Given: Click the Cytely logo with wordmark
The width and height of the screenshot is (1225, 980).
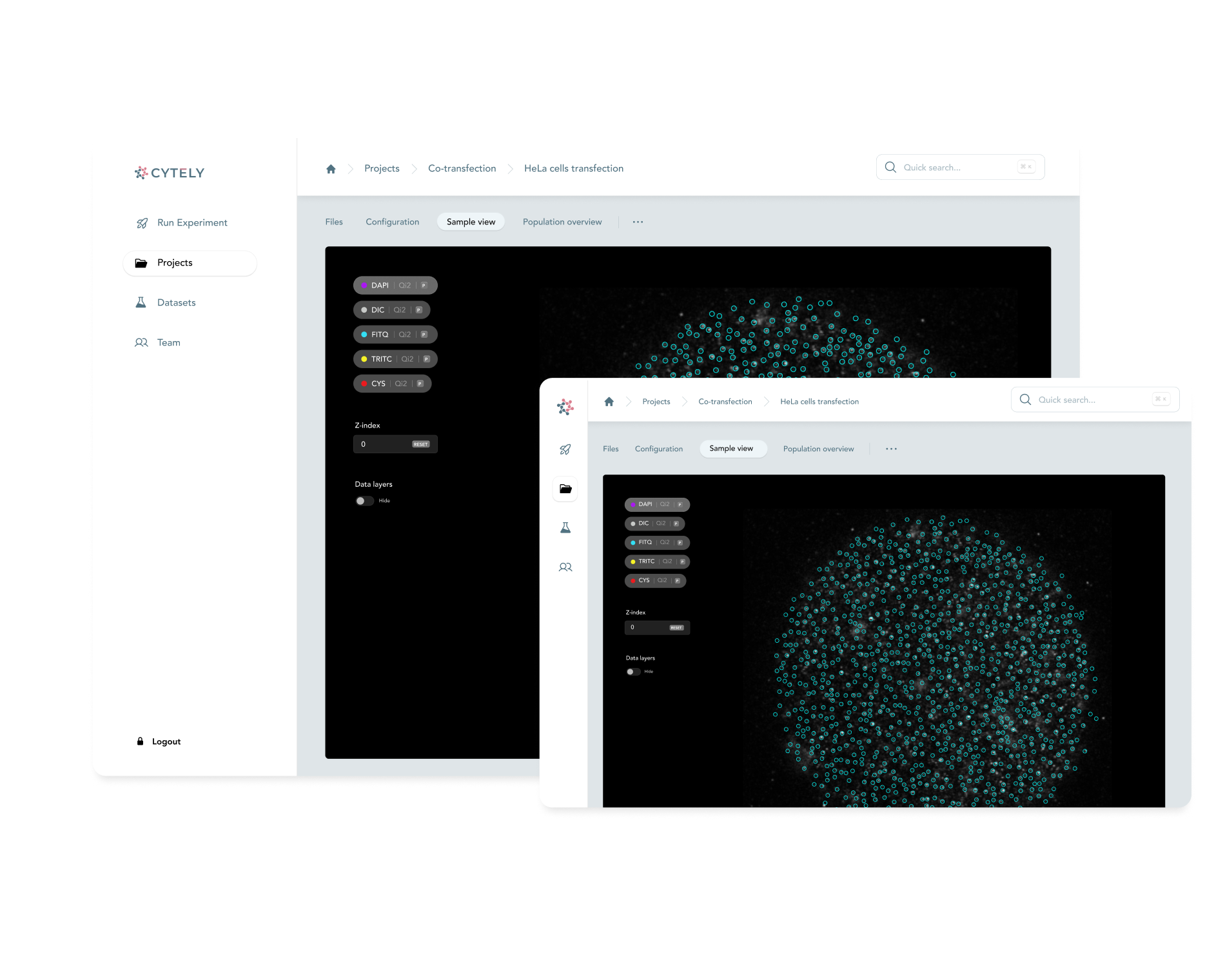Looking at the screenshot, I should click(x=170, y=173).
